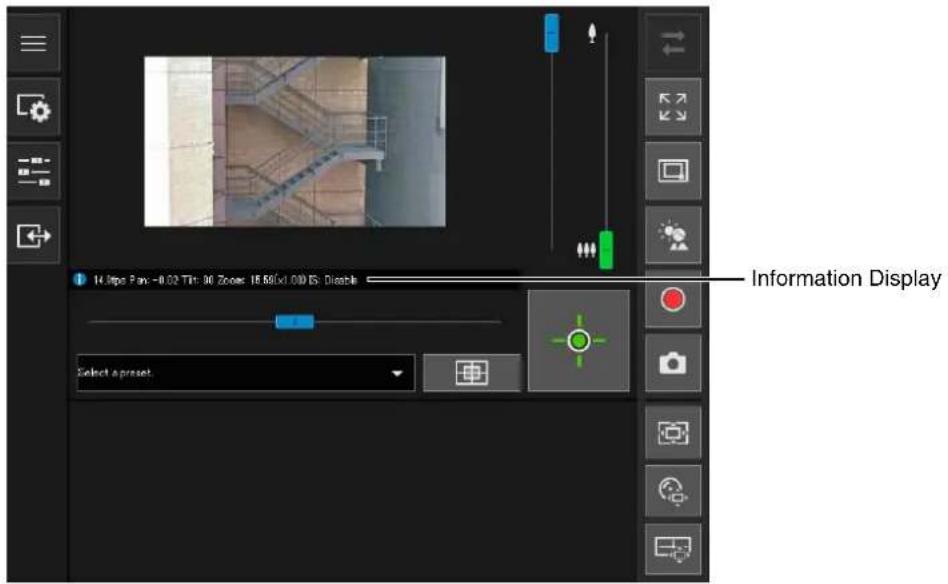
Task: Click the green crosshair pan/tilt pad
Action: tap(579, 340)
